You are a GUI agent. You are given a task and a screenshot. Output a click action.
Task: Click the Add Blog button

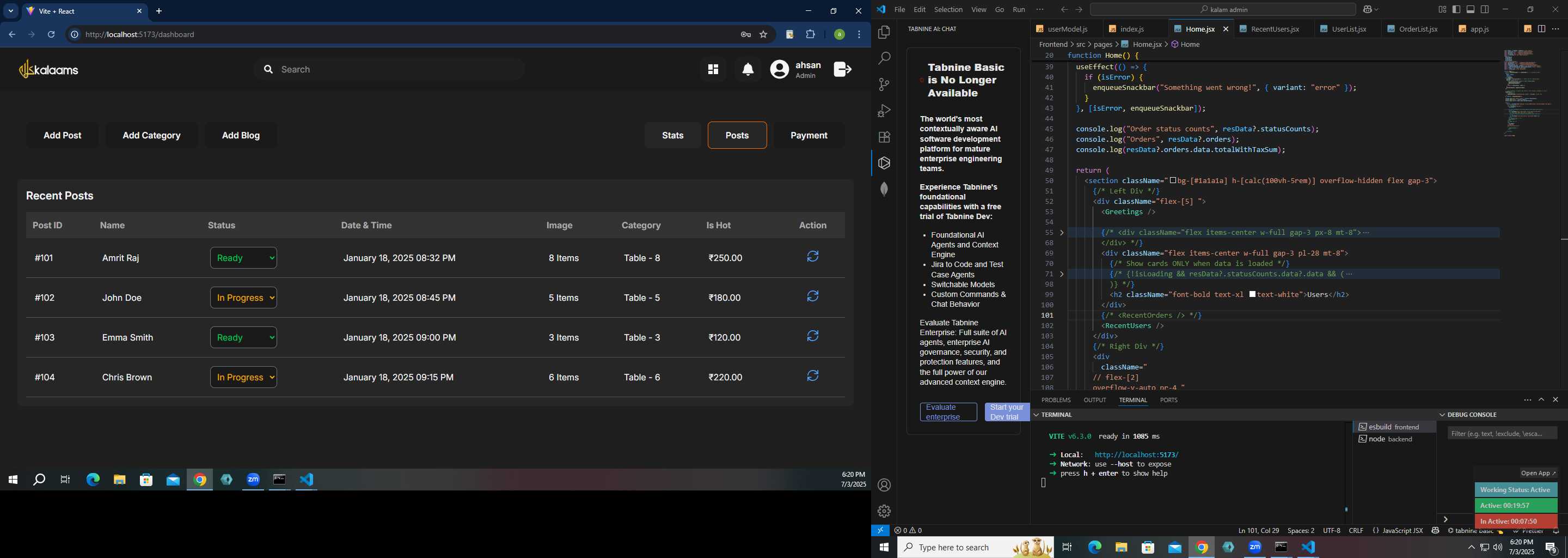click(x=241, y=135)
